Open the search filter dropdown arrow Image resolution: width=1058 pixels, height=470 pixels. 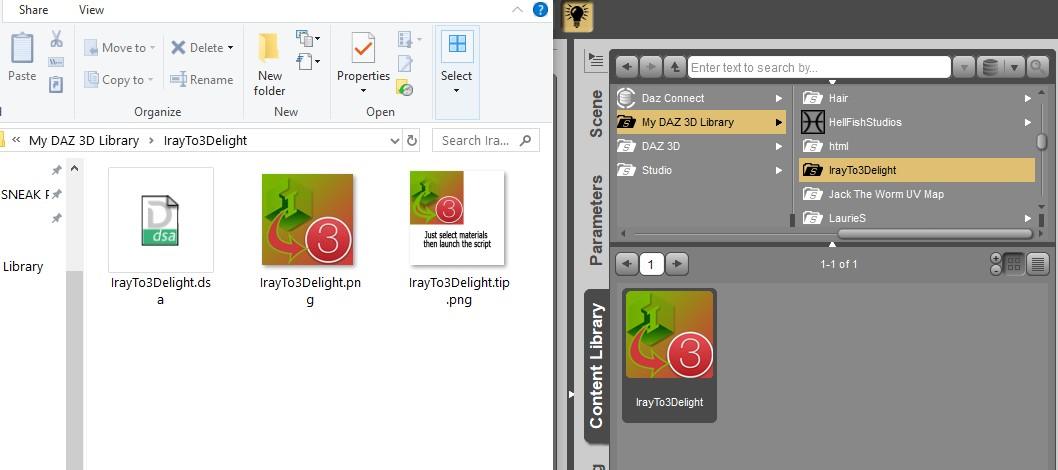point(963,67)
